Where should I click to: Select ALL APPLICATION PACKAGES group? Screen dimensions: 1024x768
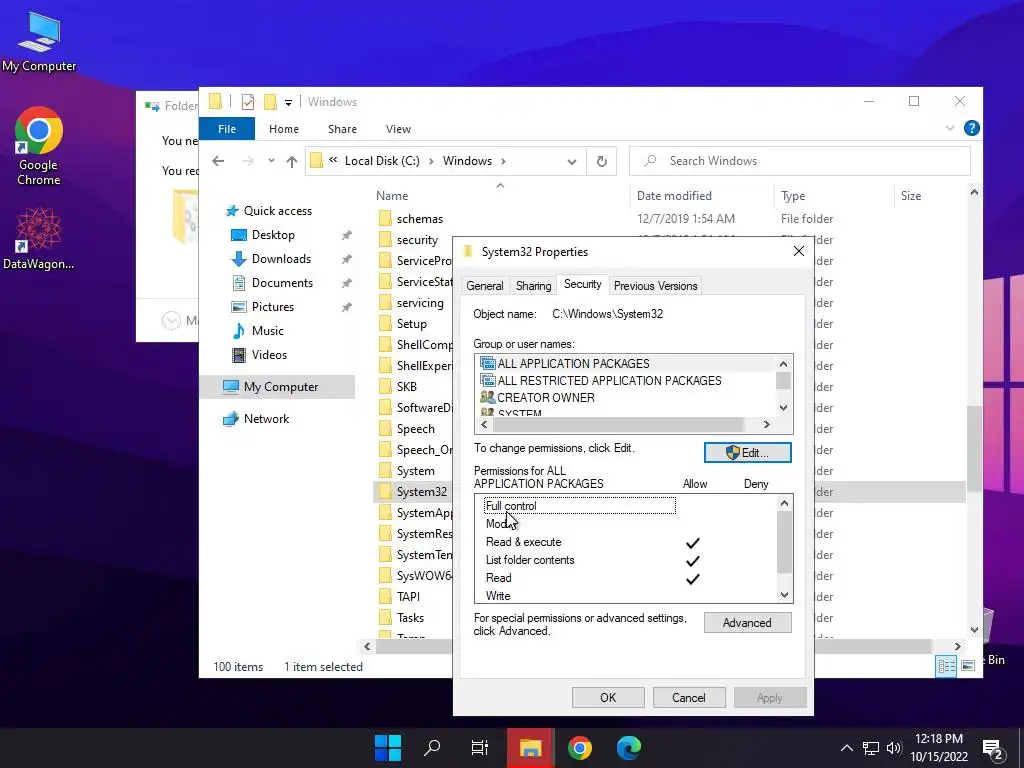(x=626, y=363)
